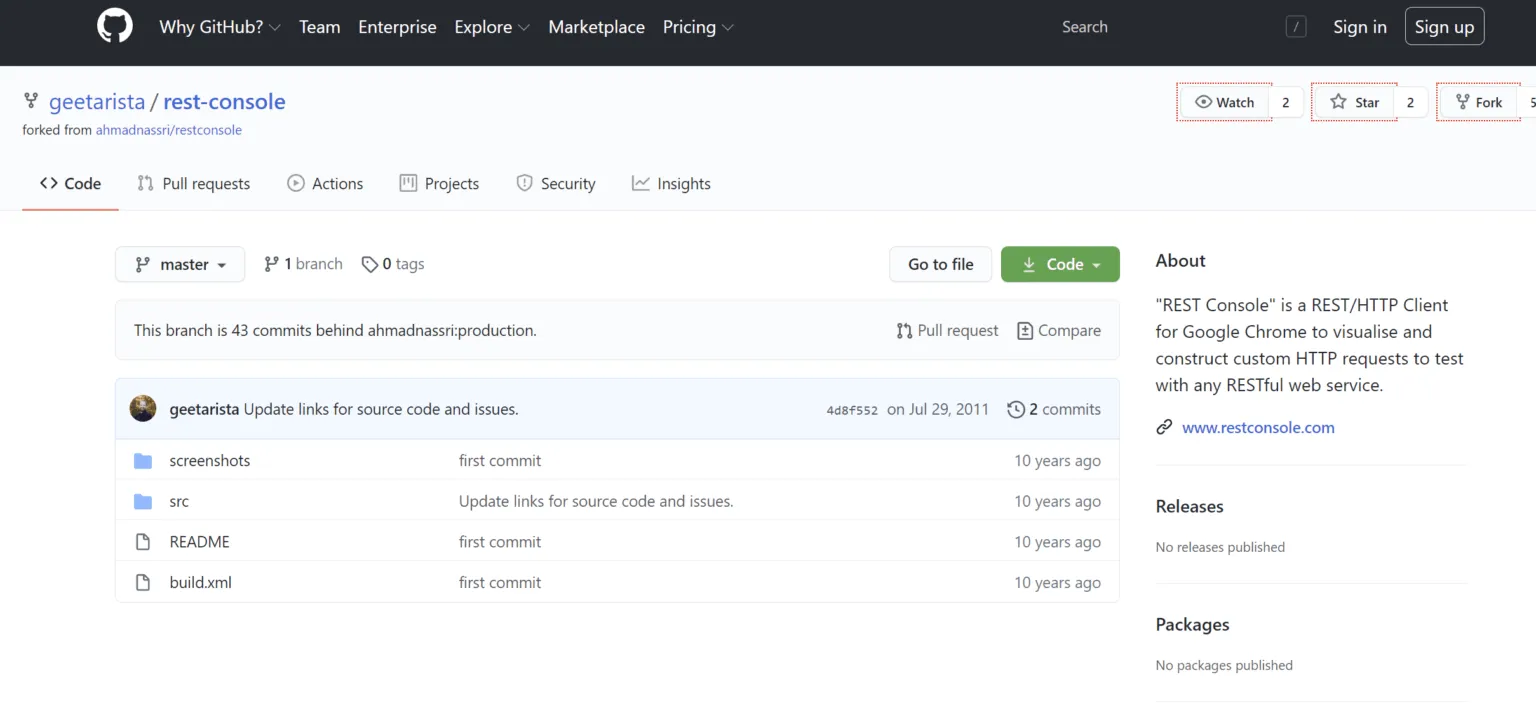
Task: Open the geetarista owner link
Action: 97,101
